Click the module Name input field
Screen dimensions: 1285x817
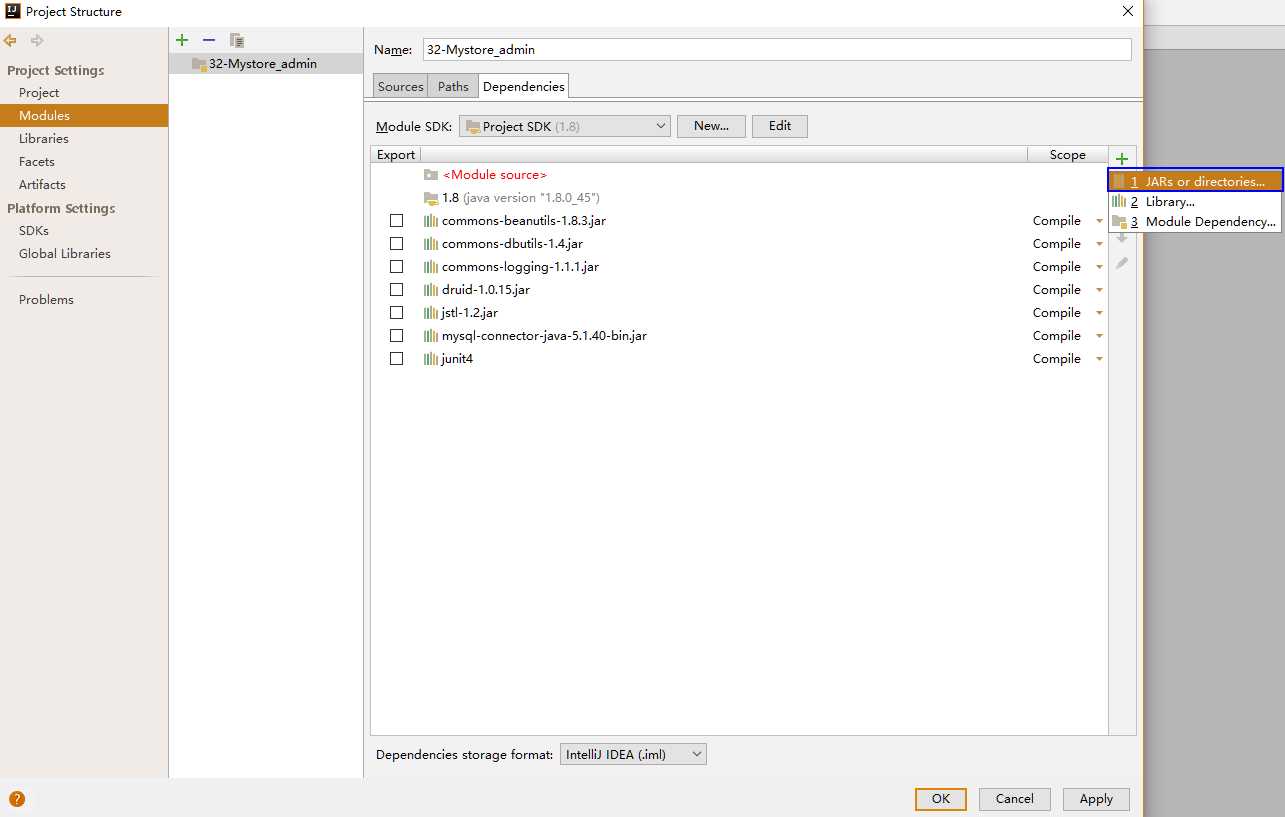[777, 49]
